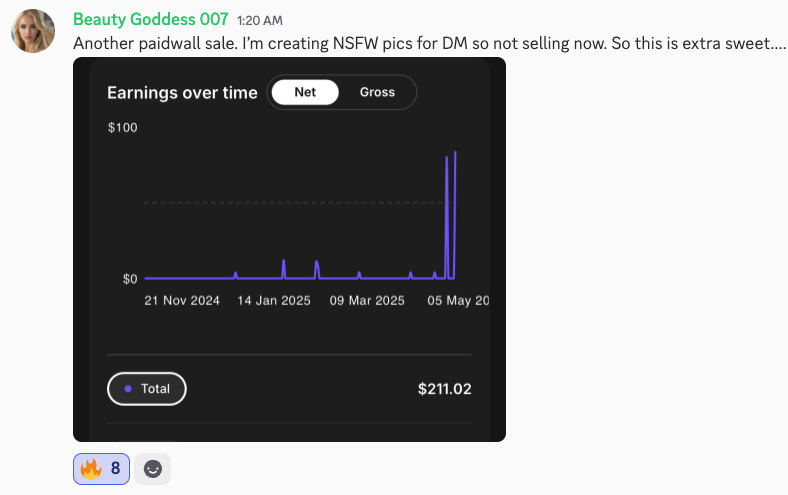The width and height of the screenshot is (788, 495).
Task: Click the Earnings over time heading
Action: [x=182, y=92]
